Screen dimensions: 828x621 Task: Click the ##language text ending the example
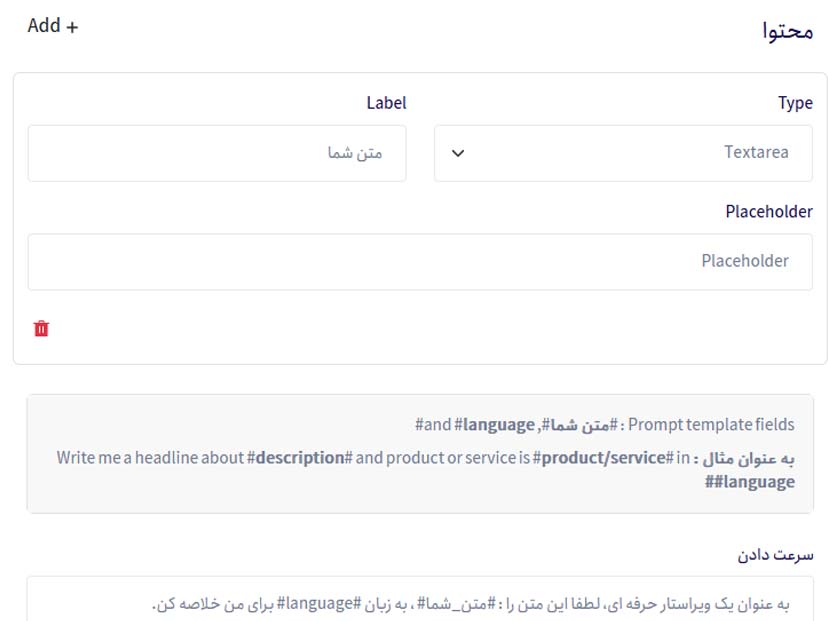point(749,482)
